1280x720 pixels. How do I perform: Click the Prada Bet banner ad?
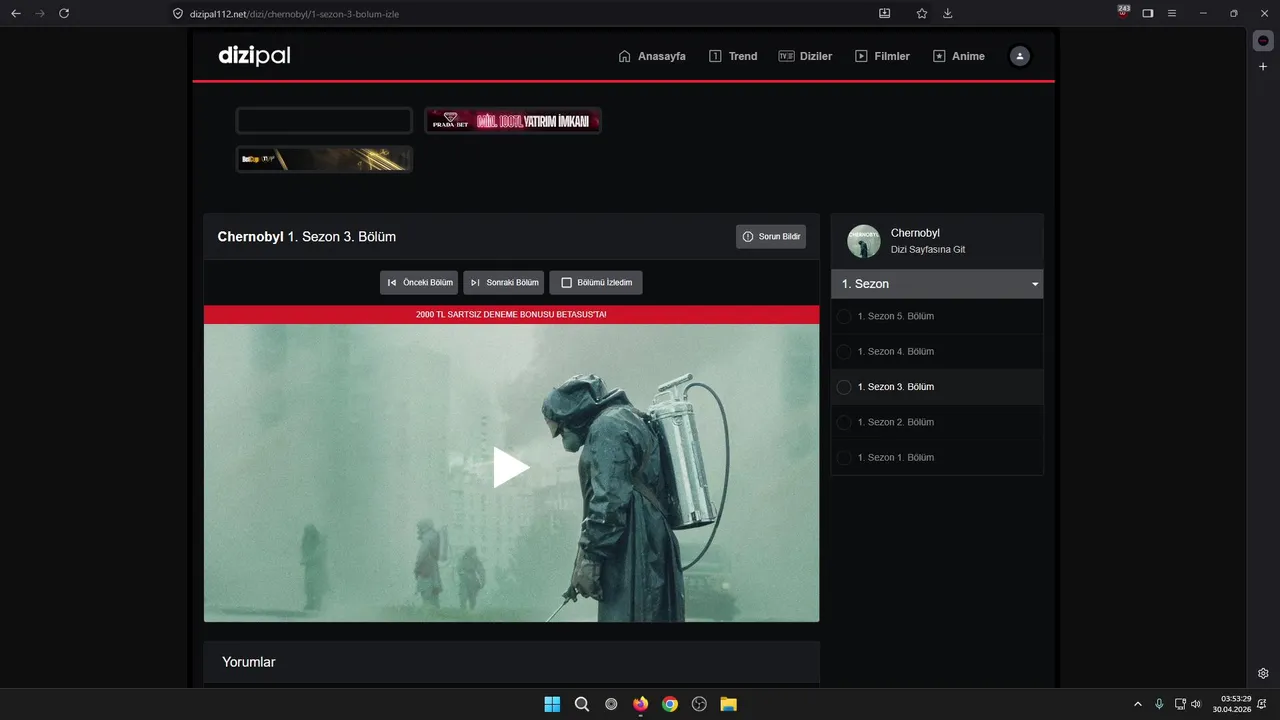click(513, 121)
